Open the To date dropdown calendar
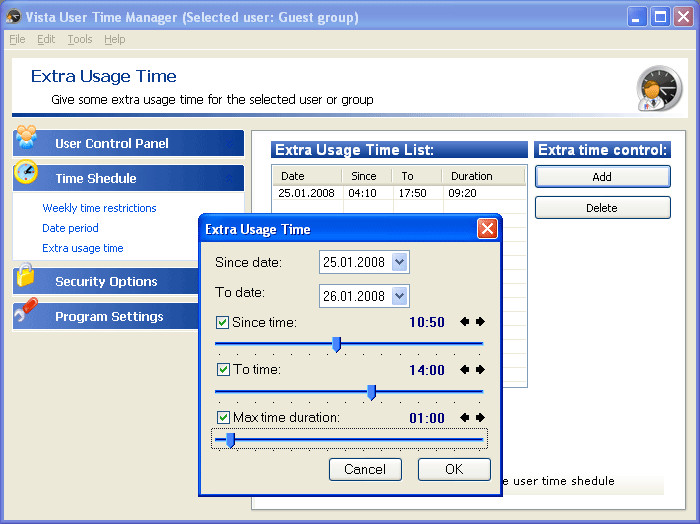700x524 pixels. [x=400, y=295]
